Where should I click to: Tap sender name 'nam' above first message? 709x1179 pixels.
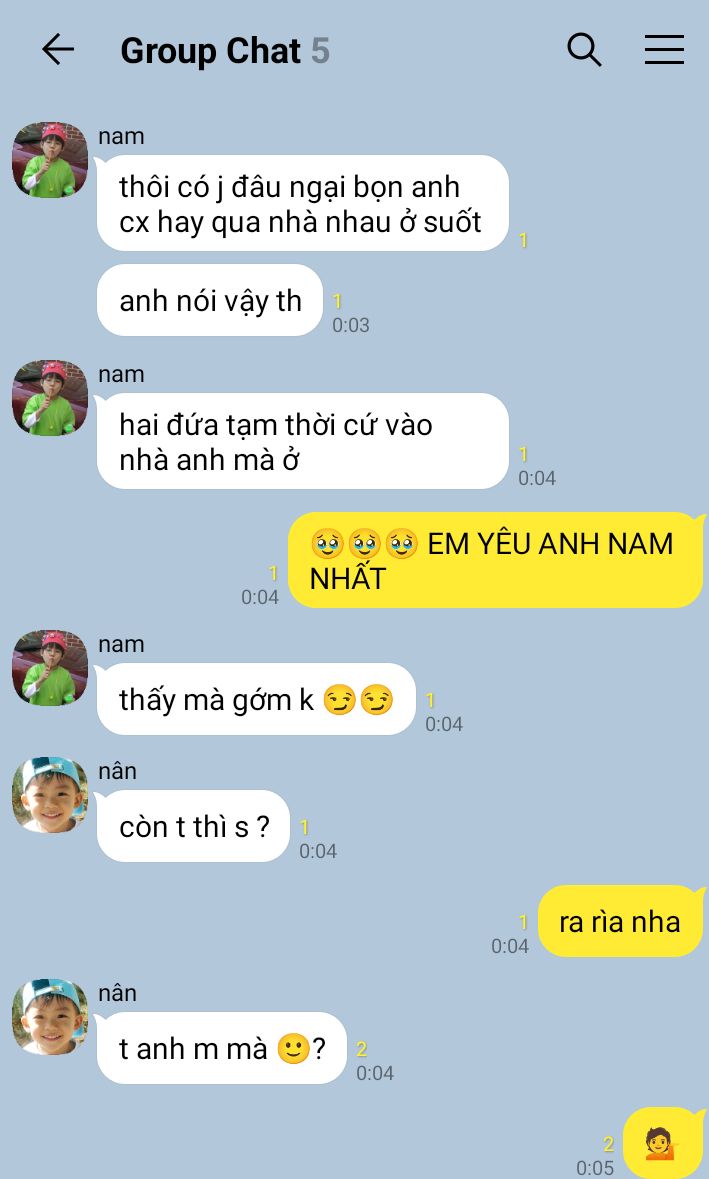point(121,136)
